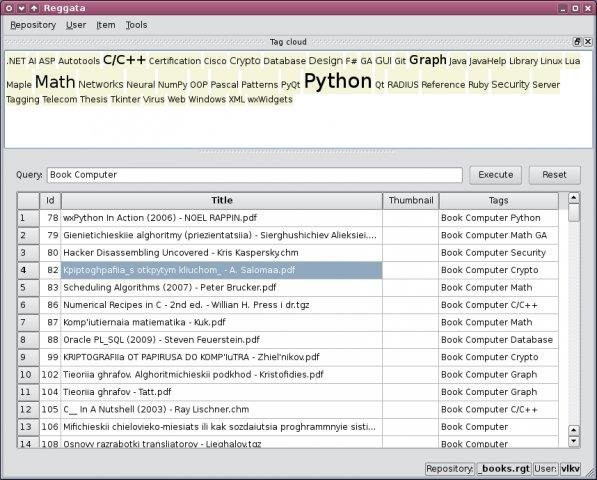The image size is (597, 480).
Task: Select 'Oracle PL_SQL (2009)' title cell
Action: [222, 340]
